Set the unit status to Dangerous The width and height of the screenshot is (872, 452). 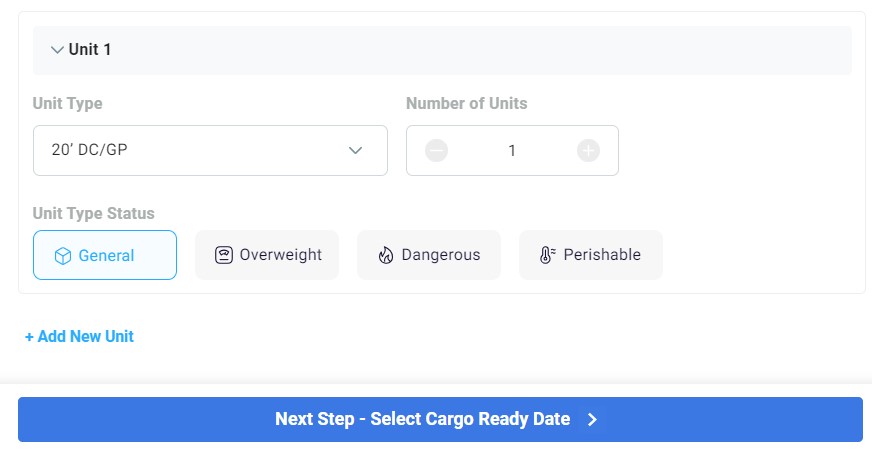coord(429,255)
